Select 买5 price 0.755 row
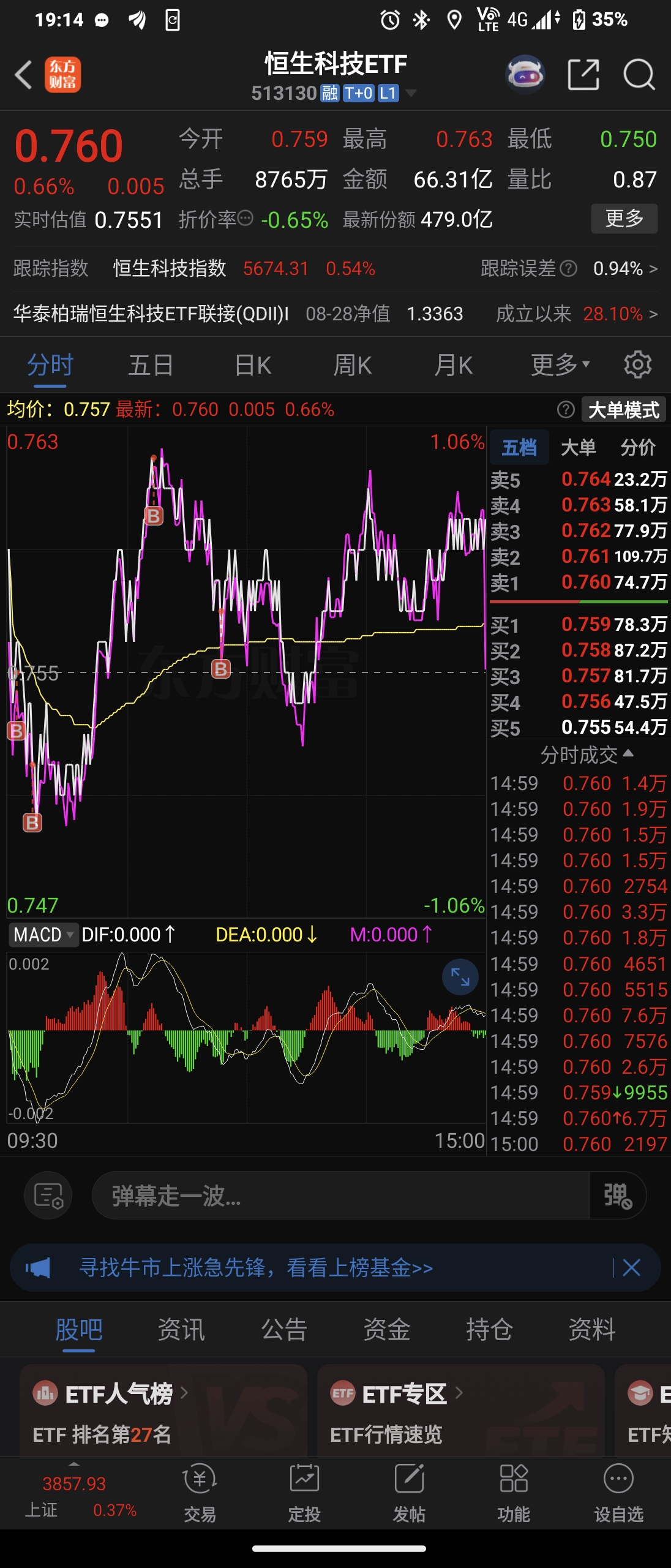This screenshot has width=671, height=1568. tap(579, 727)
